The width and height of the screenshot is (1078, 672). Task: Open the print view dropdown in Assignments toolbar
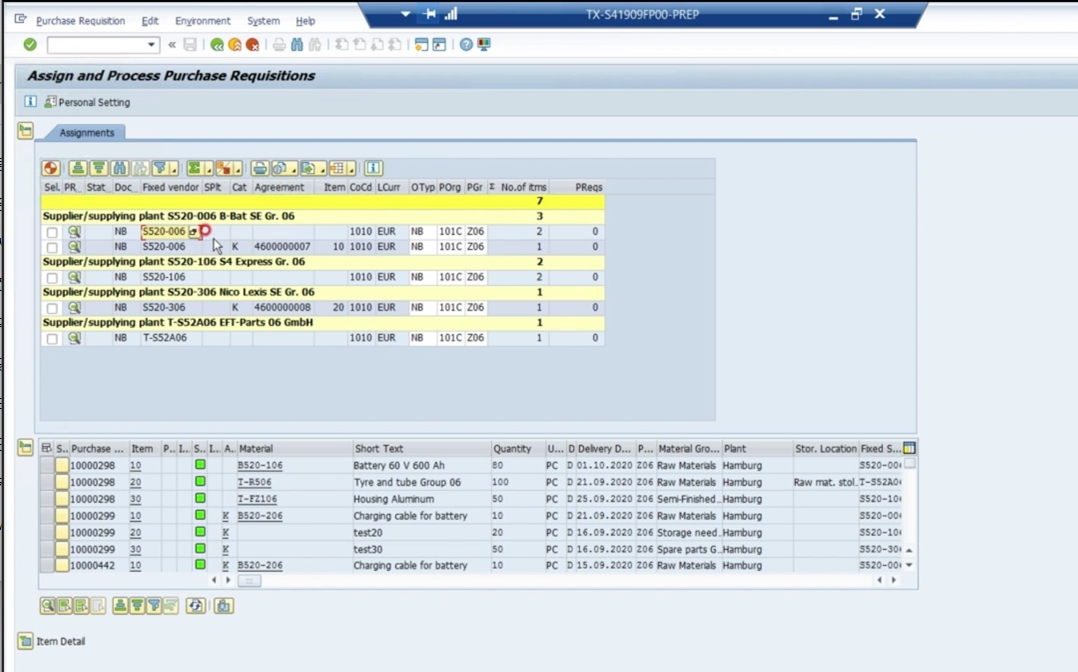click(x=294, y=169)
